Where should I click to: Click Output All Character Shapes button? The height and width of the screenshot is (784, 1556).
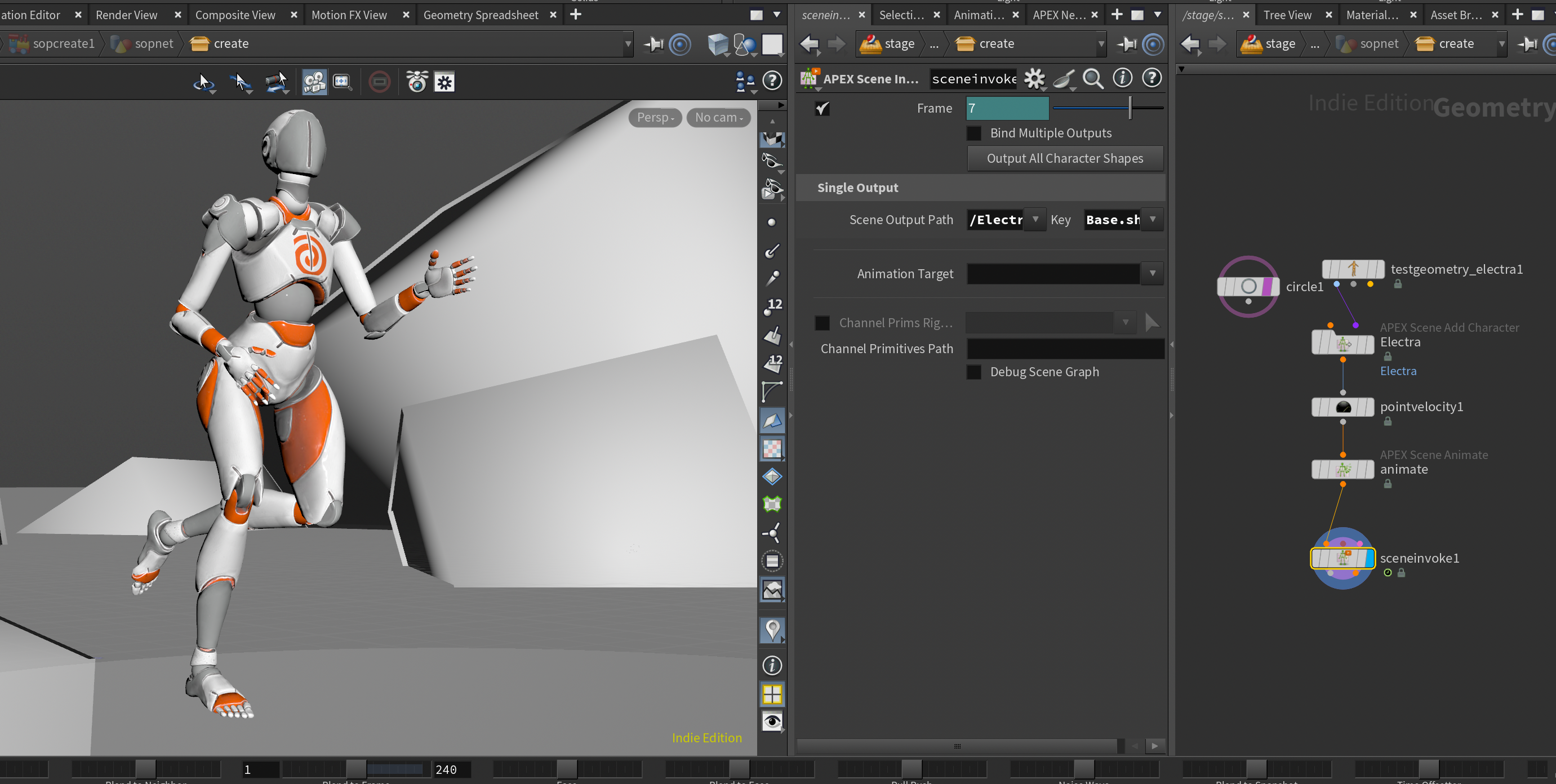[x=1064, y=158]
